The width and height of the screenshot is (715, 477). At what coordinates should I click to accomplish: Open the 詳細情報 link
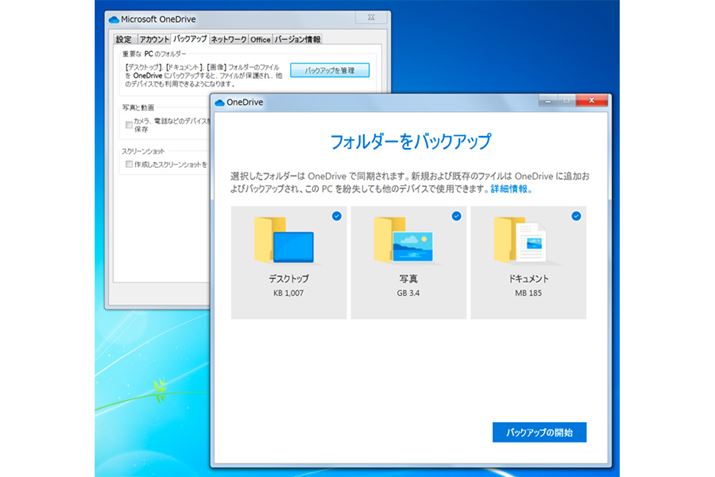(511, 188)
